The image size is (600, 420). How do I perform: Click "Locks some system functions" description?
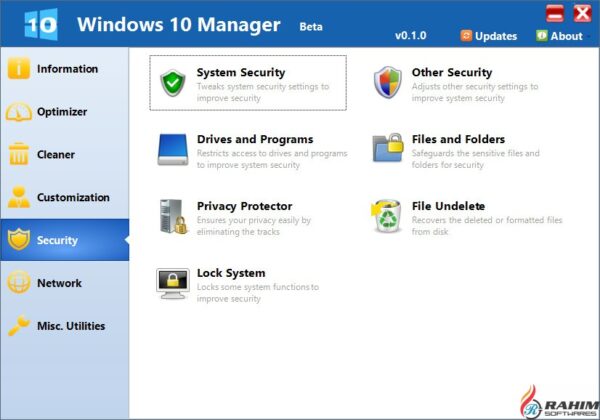pyautogui.click(x=258, y=293)
